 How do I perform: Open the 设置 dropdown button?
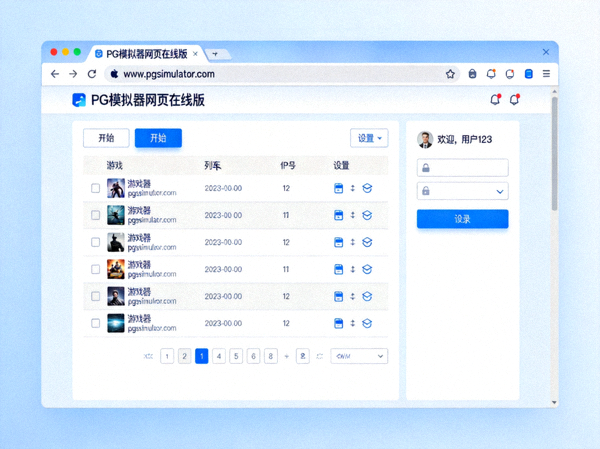point(369,138)
